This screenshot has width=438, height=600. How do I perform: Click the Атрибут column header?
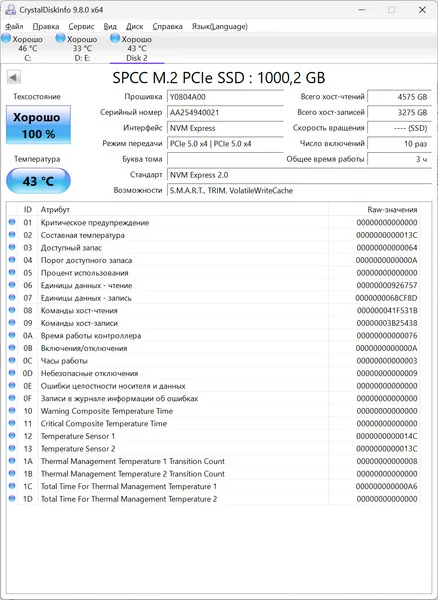point(183,209)
